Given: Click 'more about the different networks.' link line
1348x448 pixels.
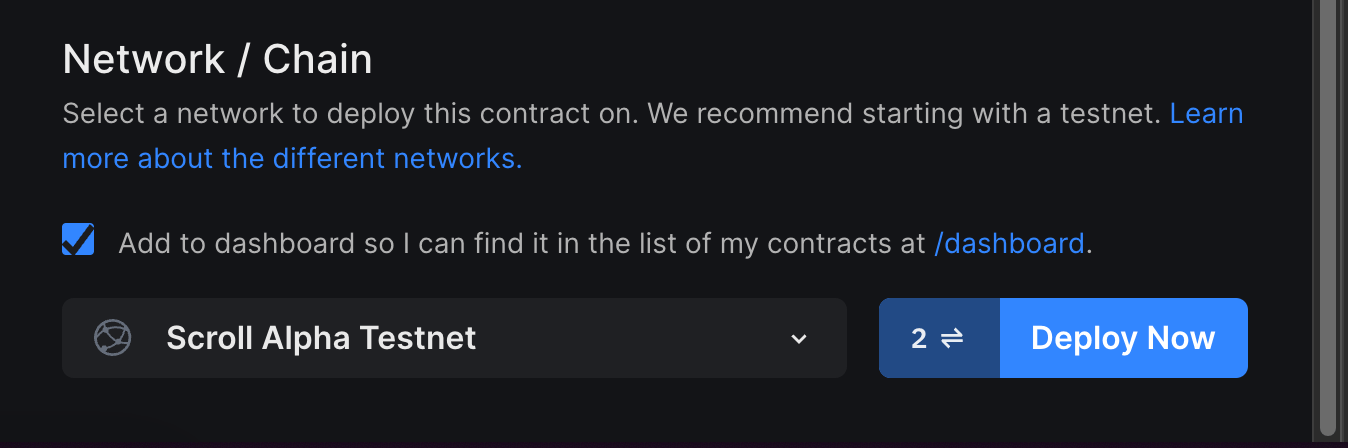Looking at the screenshot, I should tap(292, 158).
